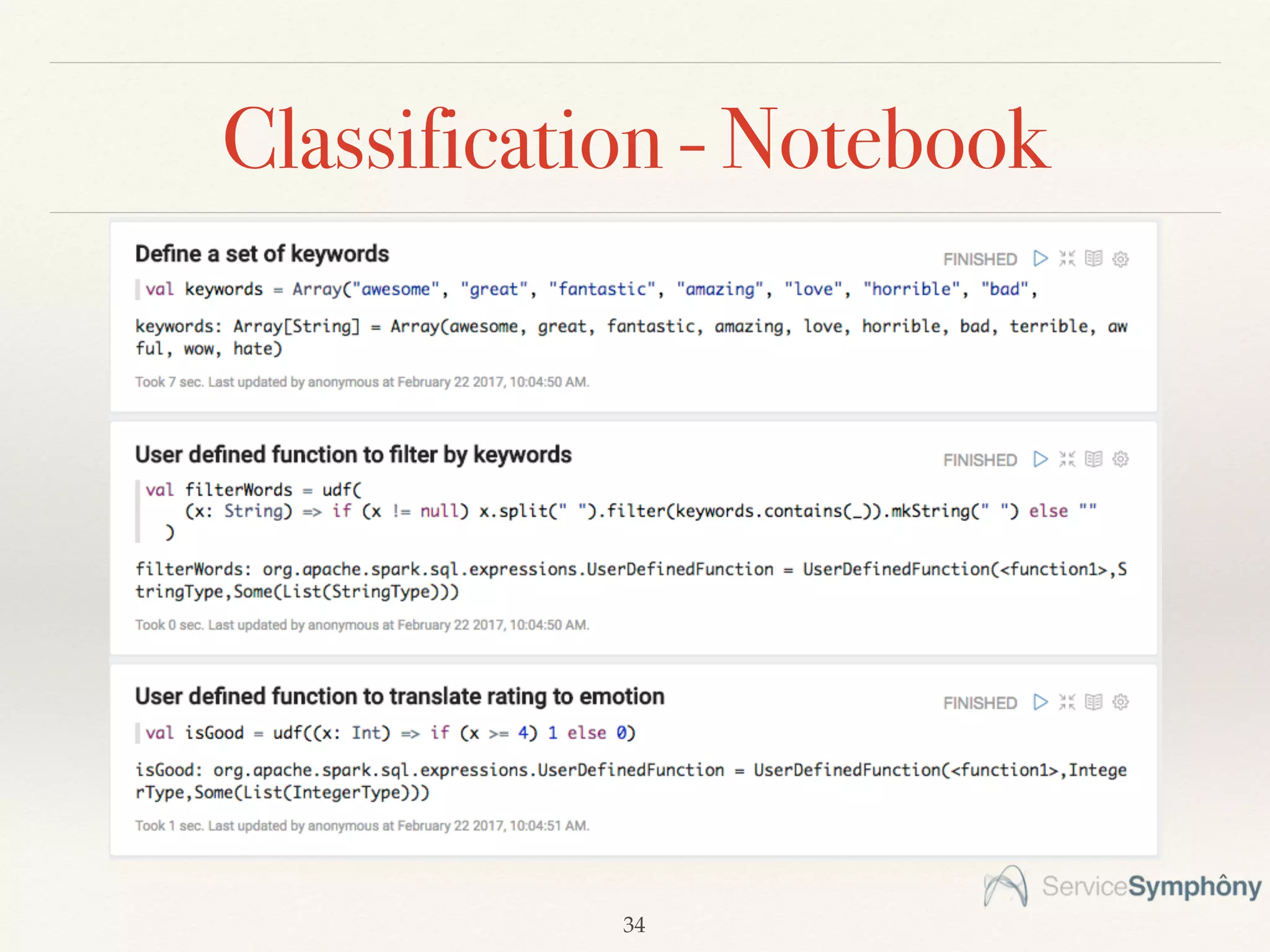Click into the filterWords udf code editor
The width and height of the screenshot is (1270, 952).
620,511
